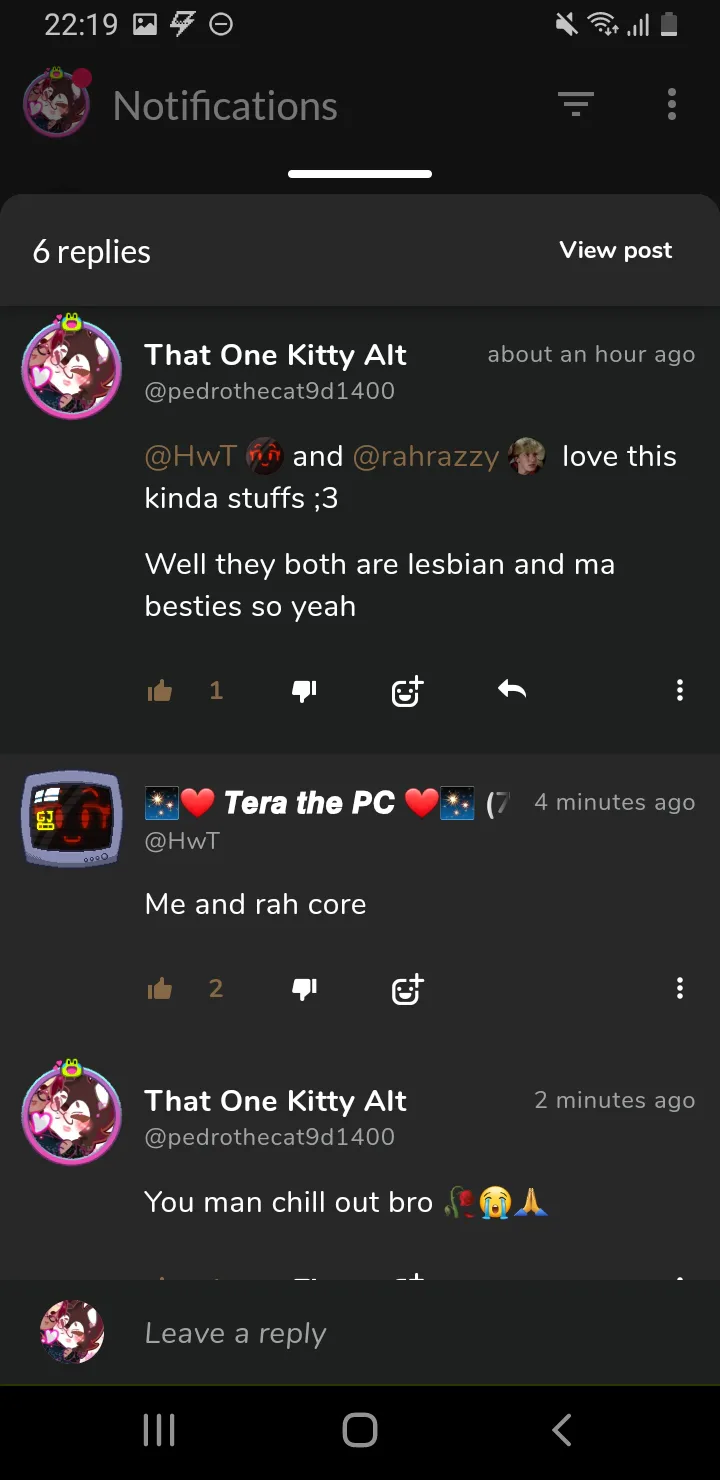This screenshot has height=1480, width=720.
Task: Add reaction to the first comment
Action: click(x=407, y=690)
